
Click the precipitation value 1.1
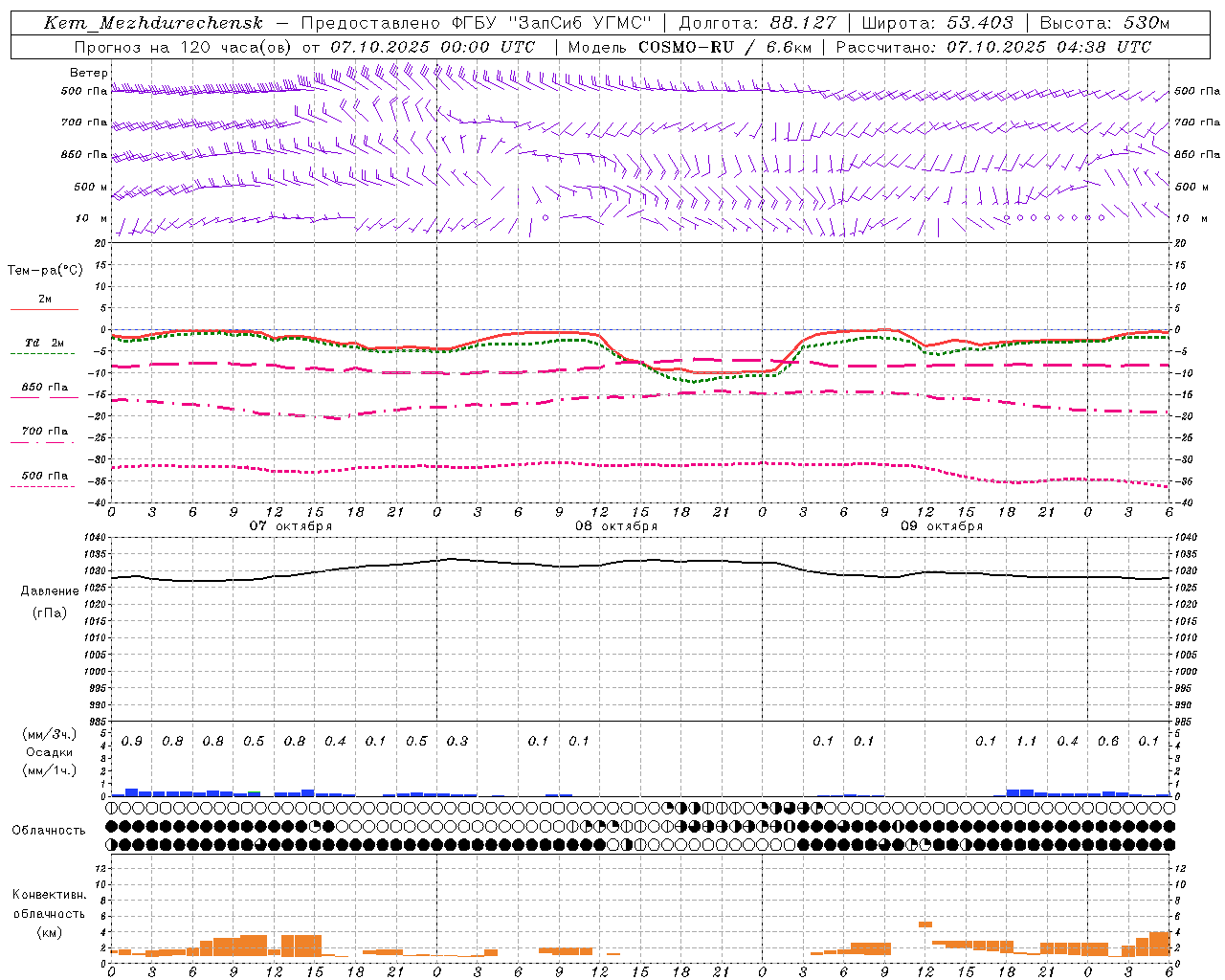(1026, 742)
